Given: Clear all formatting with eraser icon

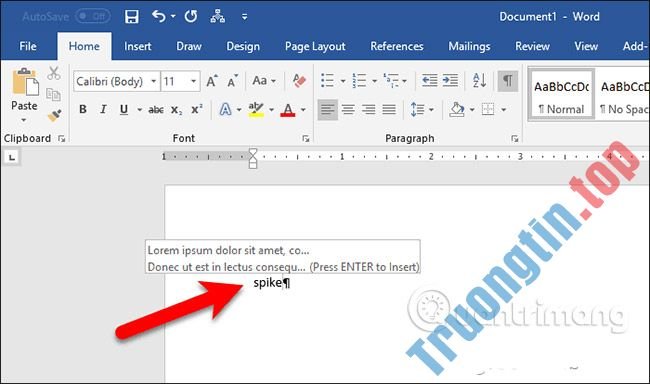Looking at the screenshot, I should pyautogui.click(x=299, y=80).
